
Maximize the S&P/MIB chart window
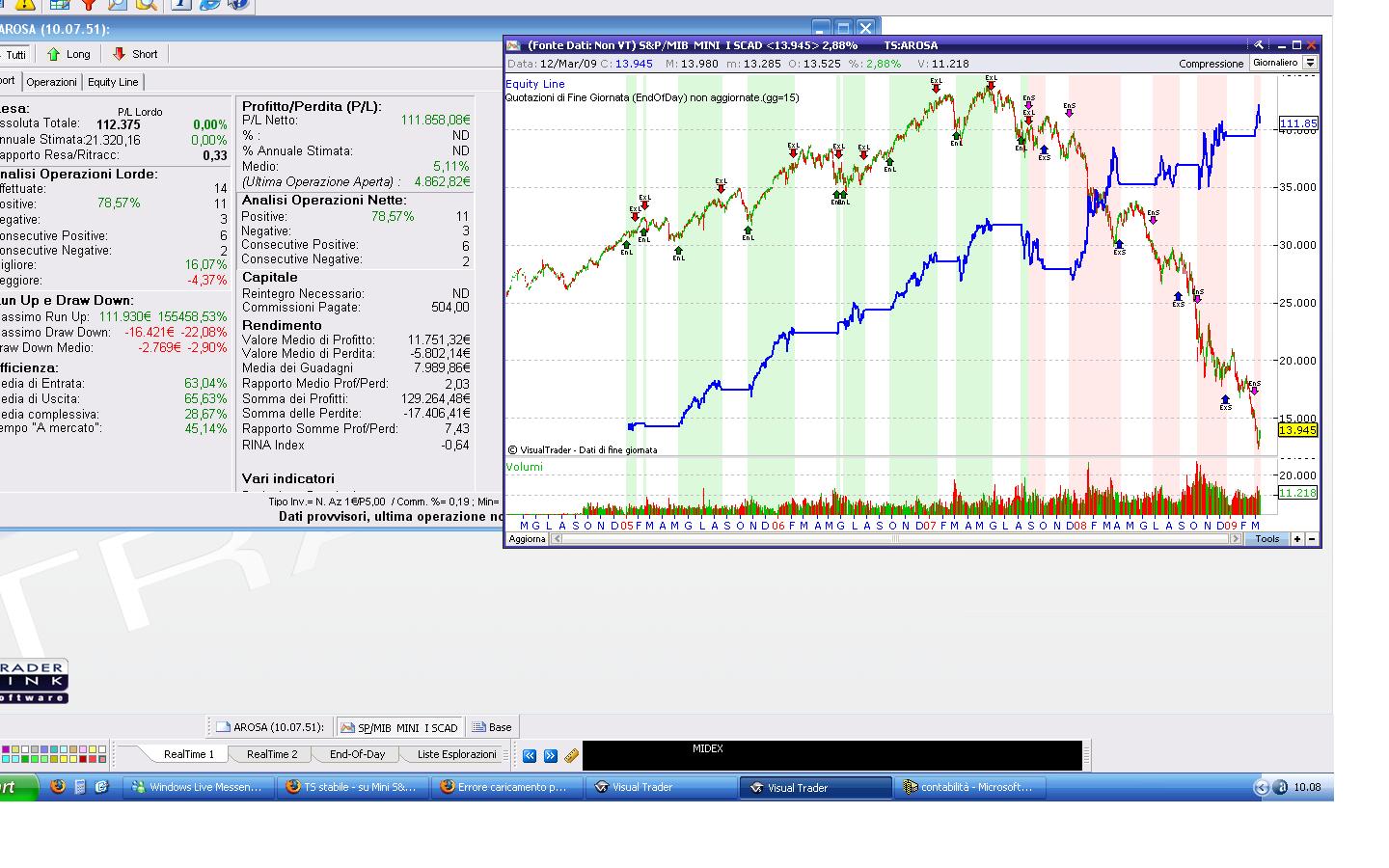[x=1296, y=45]
